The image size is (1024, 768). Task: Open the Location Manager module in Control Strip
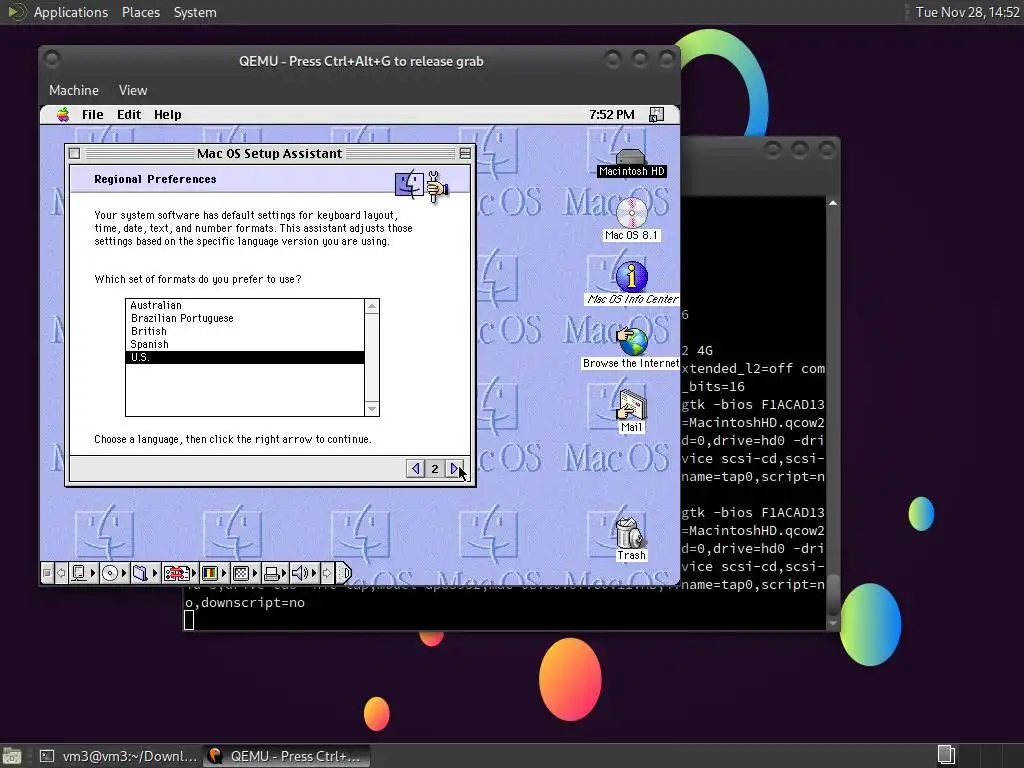tap(177, 573)
